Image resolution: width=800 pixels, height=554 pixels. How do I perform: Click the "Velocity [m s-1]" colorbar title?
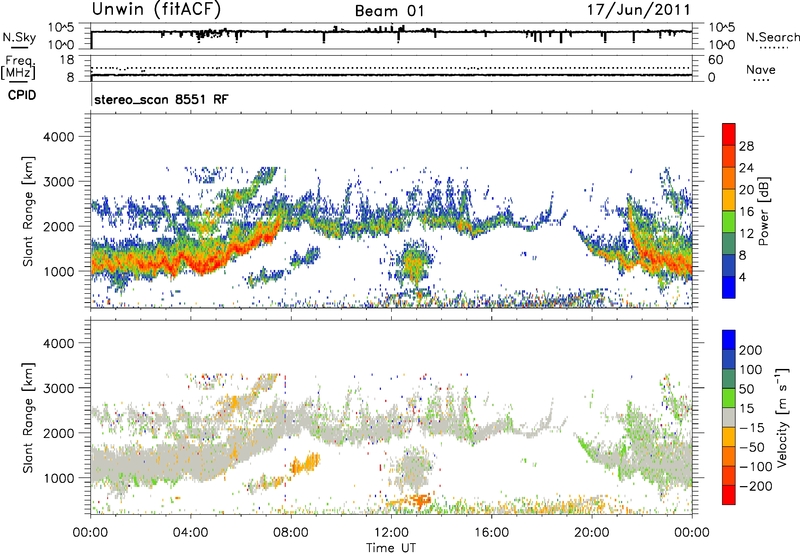click(x=782, y=417)
